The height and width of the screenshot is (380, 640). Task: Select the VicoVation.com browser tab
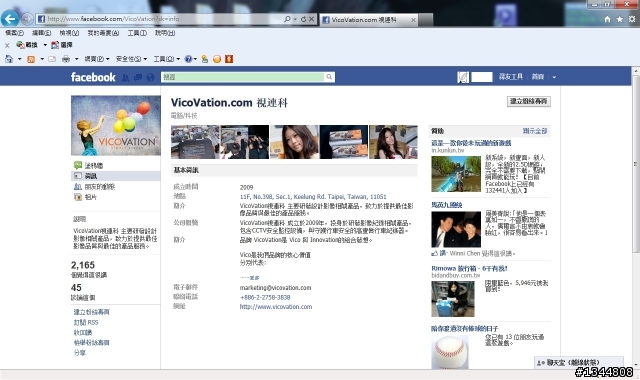369,20
